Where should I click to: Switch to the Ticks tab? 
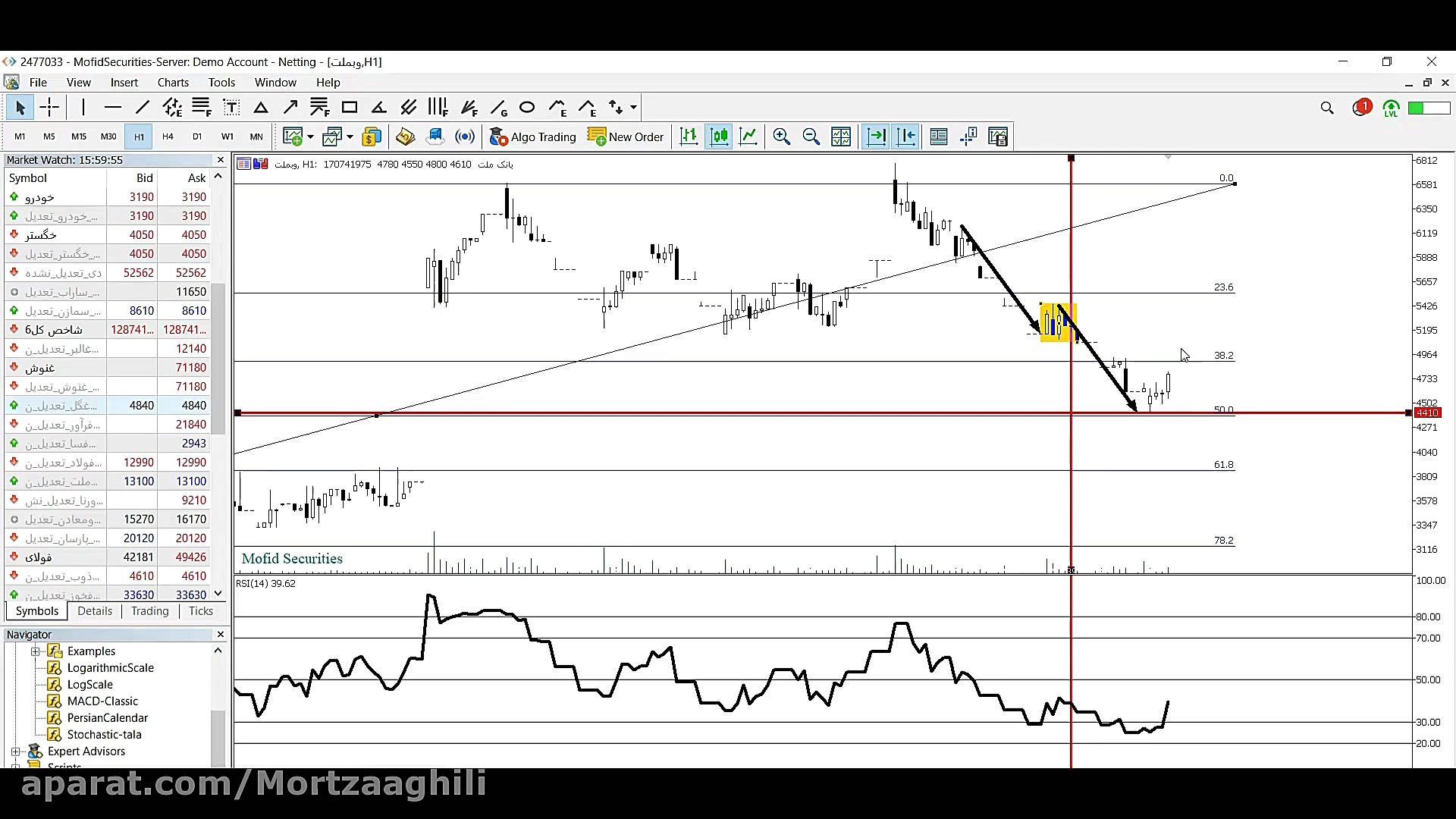click(x=200, y=611)
